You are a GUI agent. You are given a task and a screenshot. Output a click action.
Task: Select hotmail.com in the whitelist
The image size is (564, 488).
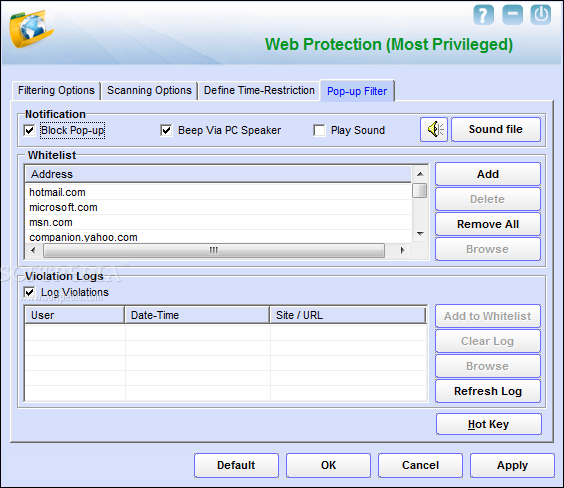click(218, 192)
